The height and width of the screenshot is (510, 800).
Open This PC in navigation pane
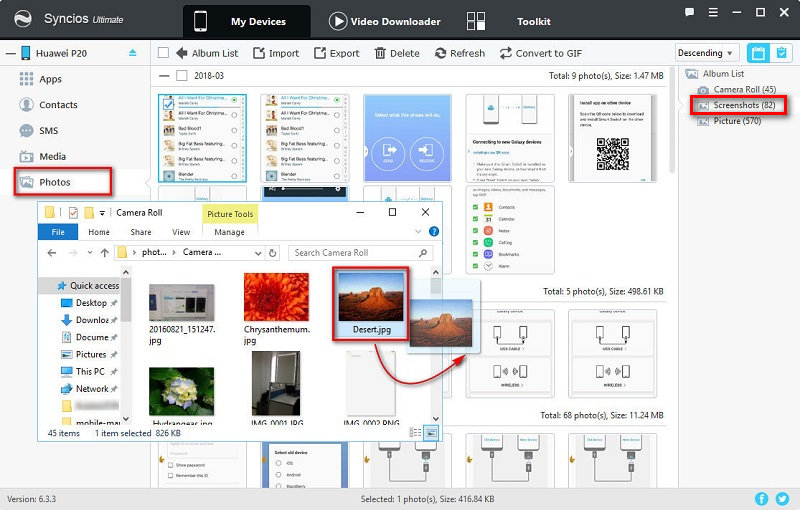click(89, 371)
